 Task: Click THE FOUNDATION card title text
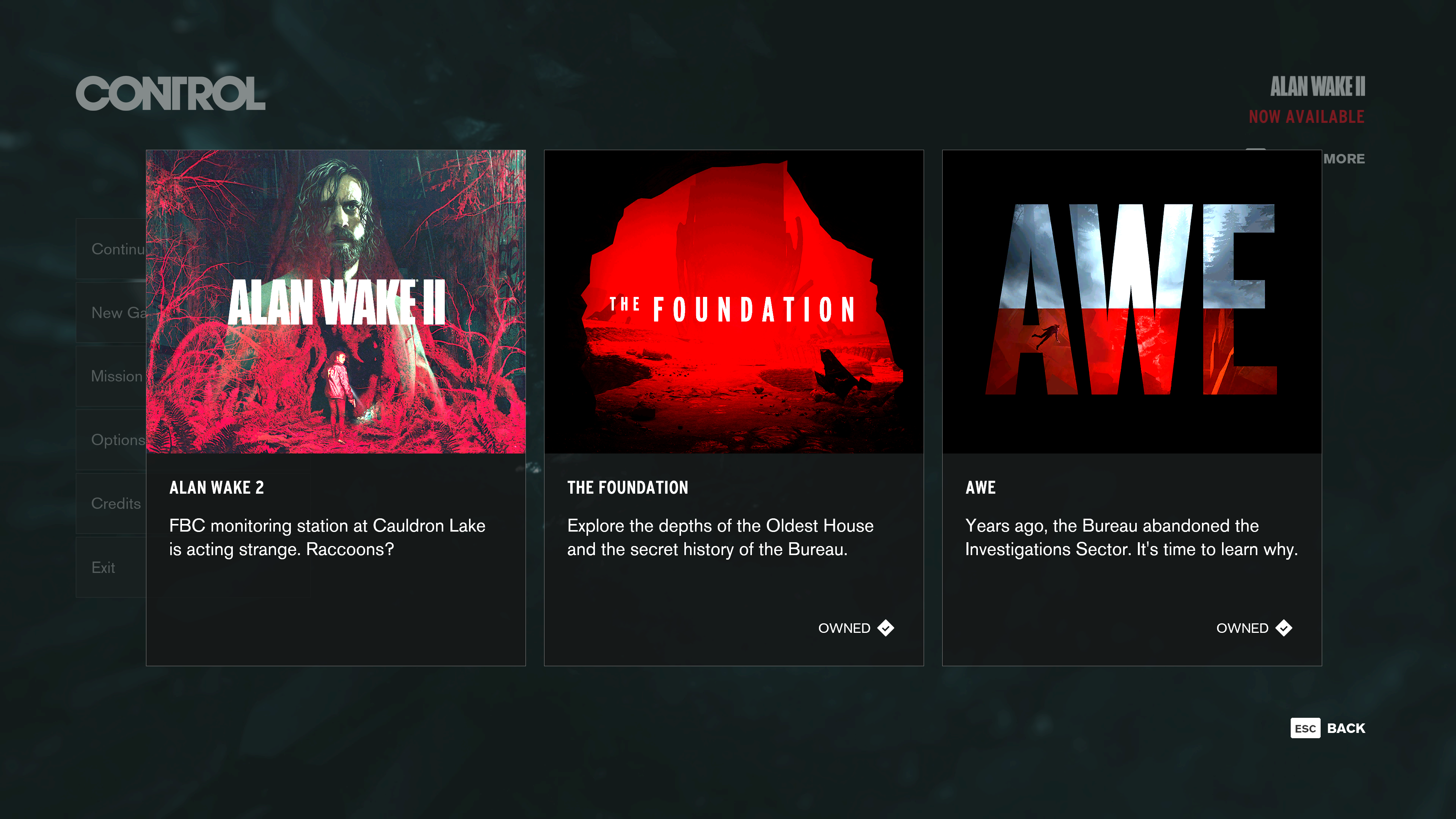tap(628, 487)
